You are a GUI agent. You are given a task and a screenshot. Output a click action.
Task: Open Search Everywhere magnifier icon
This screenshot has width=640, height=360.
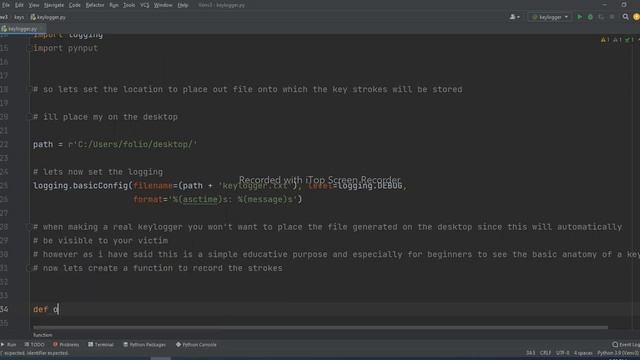[625, 17]
